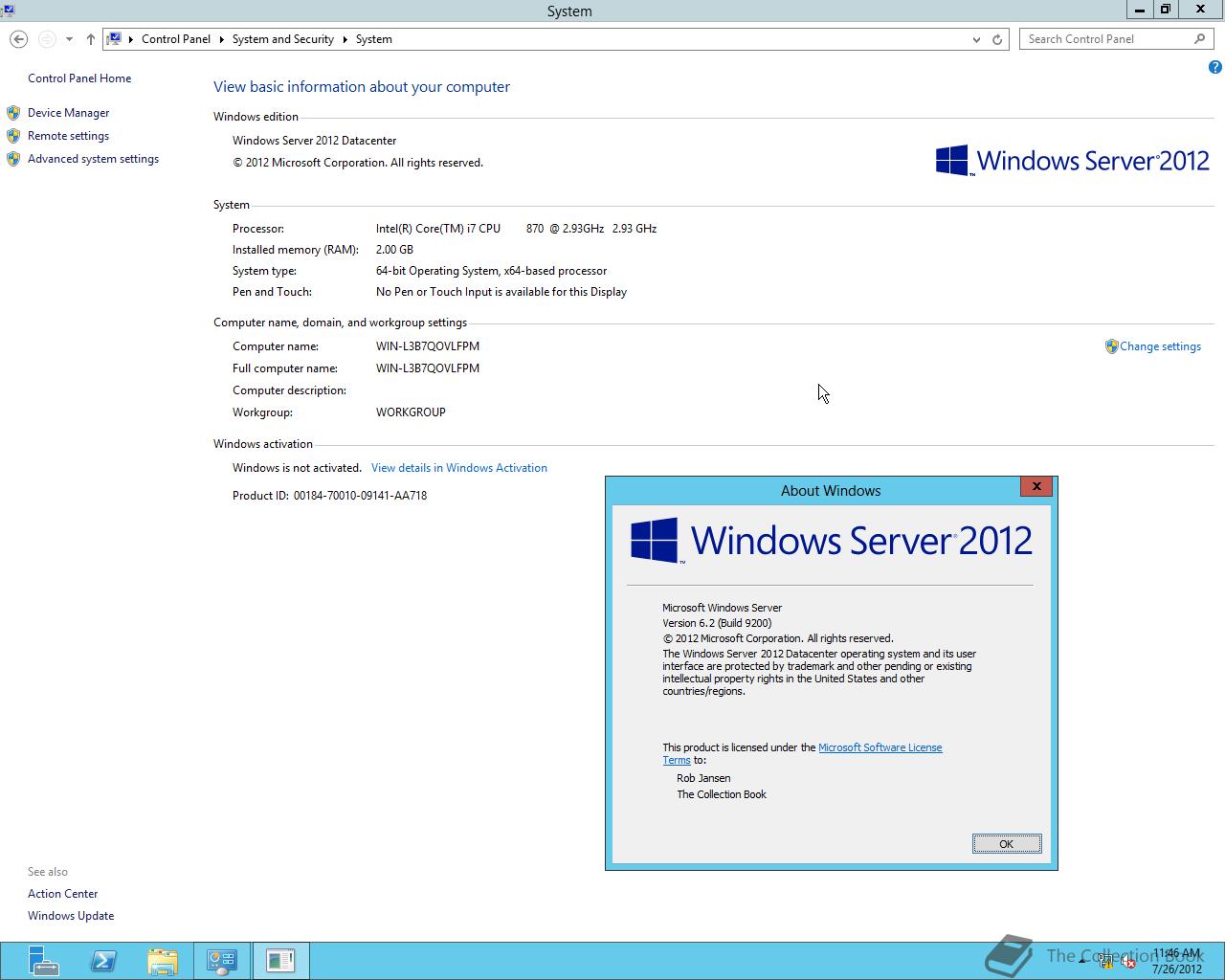This screenshot has width=1225, height=980.
Task: Click Windows Server 2012 Datacenter edition text
Action: [314, 141]
